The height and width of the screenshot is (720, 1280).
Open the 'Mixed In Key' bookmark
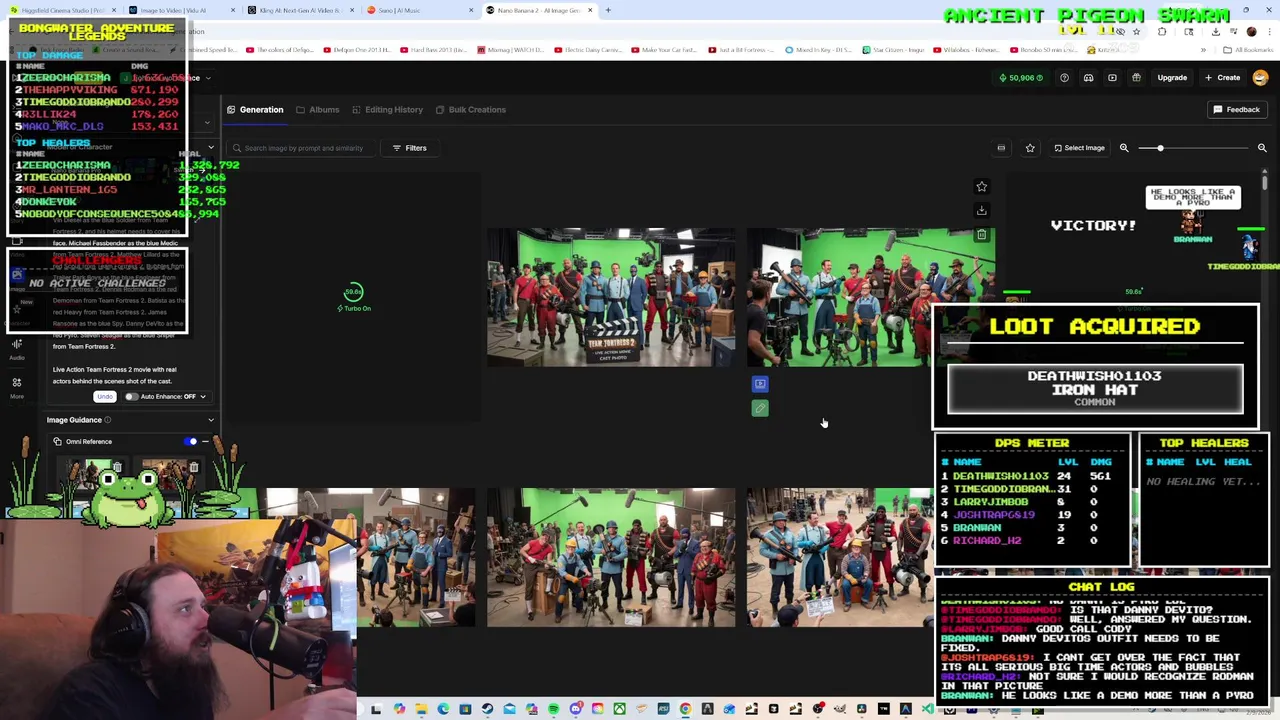[820, 50]
